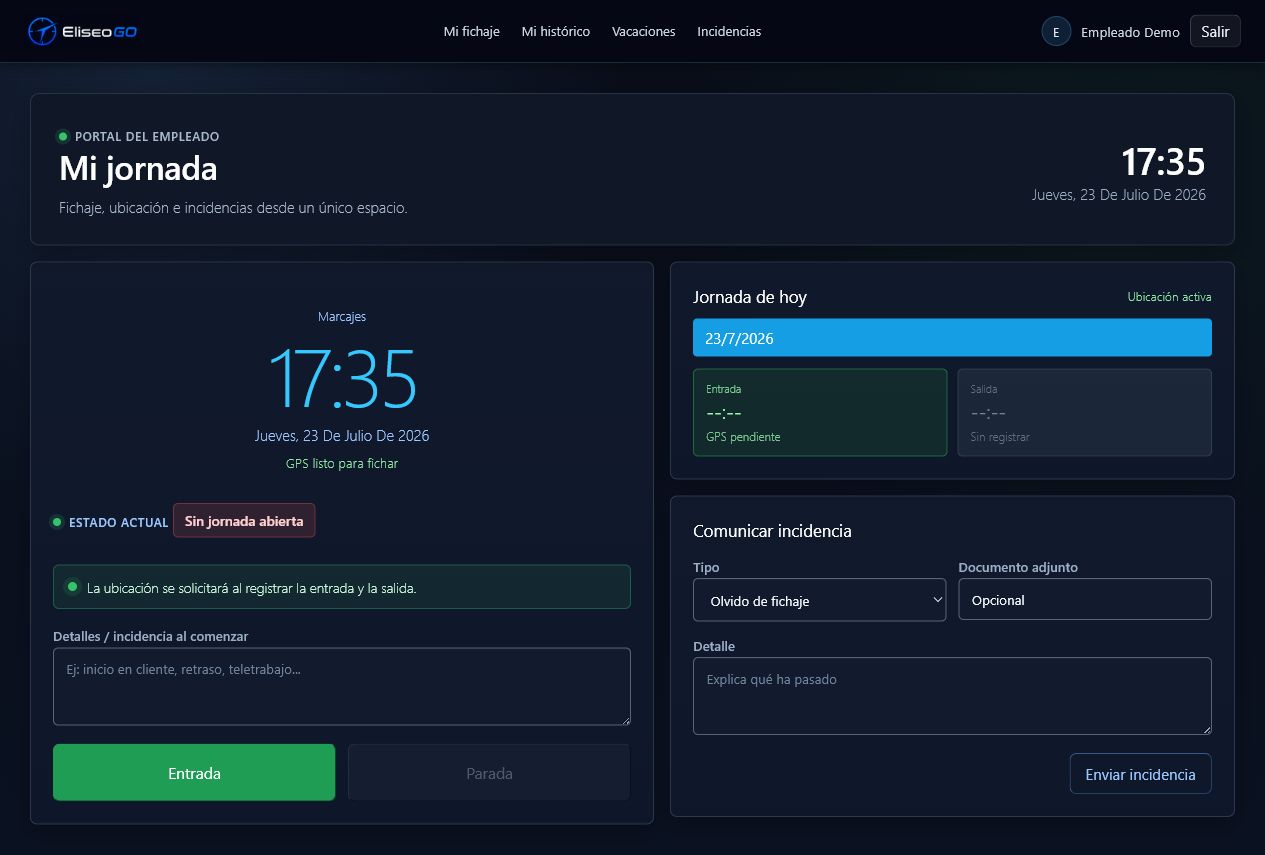Click the Salir button

[1215, 31]
